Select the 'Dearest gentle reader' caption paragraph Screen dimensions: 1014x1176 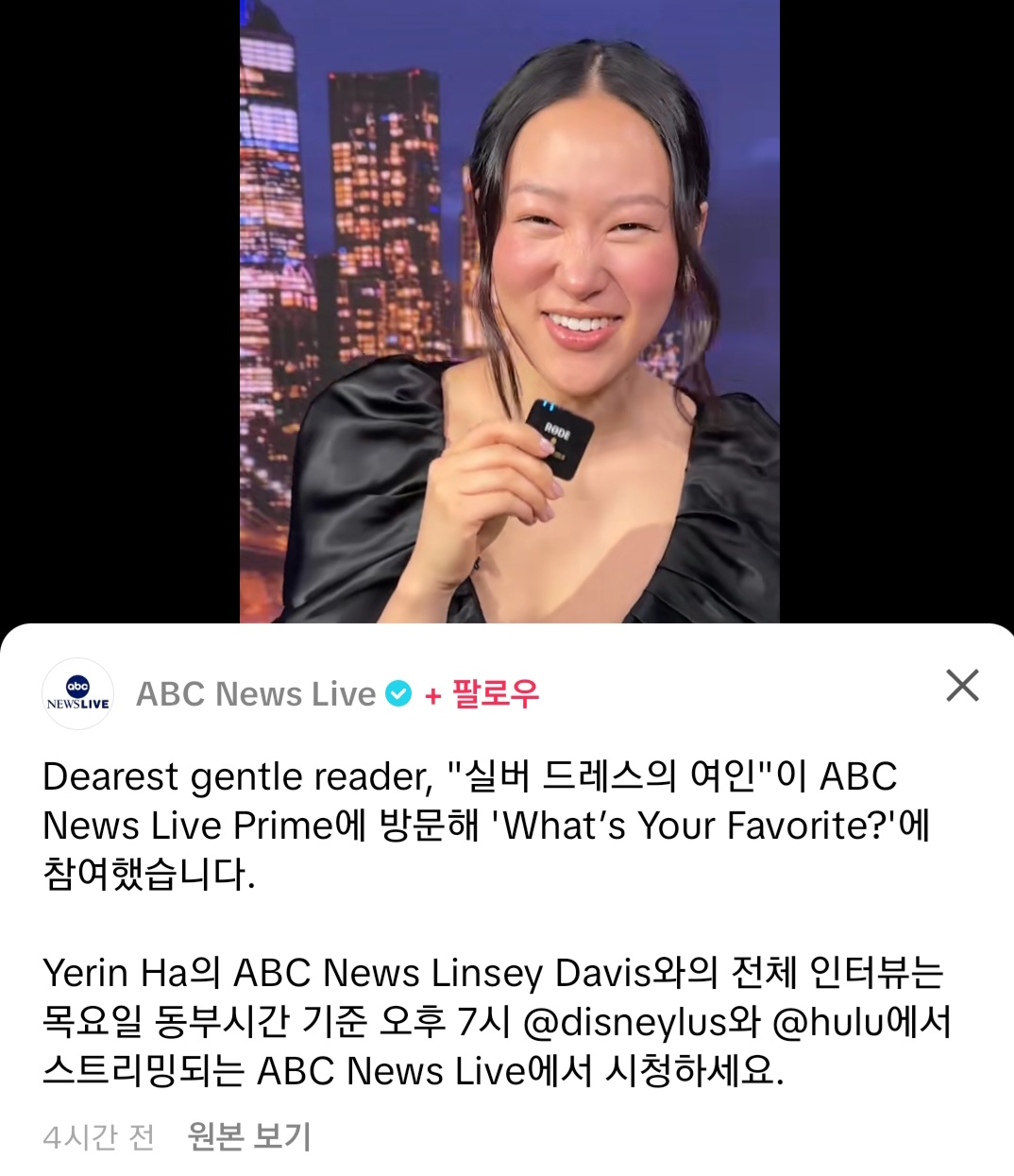(487, 826)
